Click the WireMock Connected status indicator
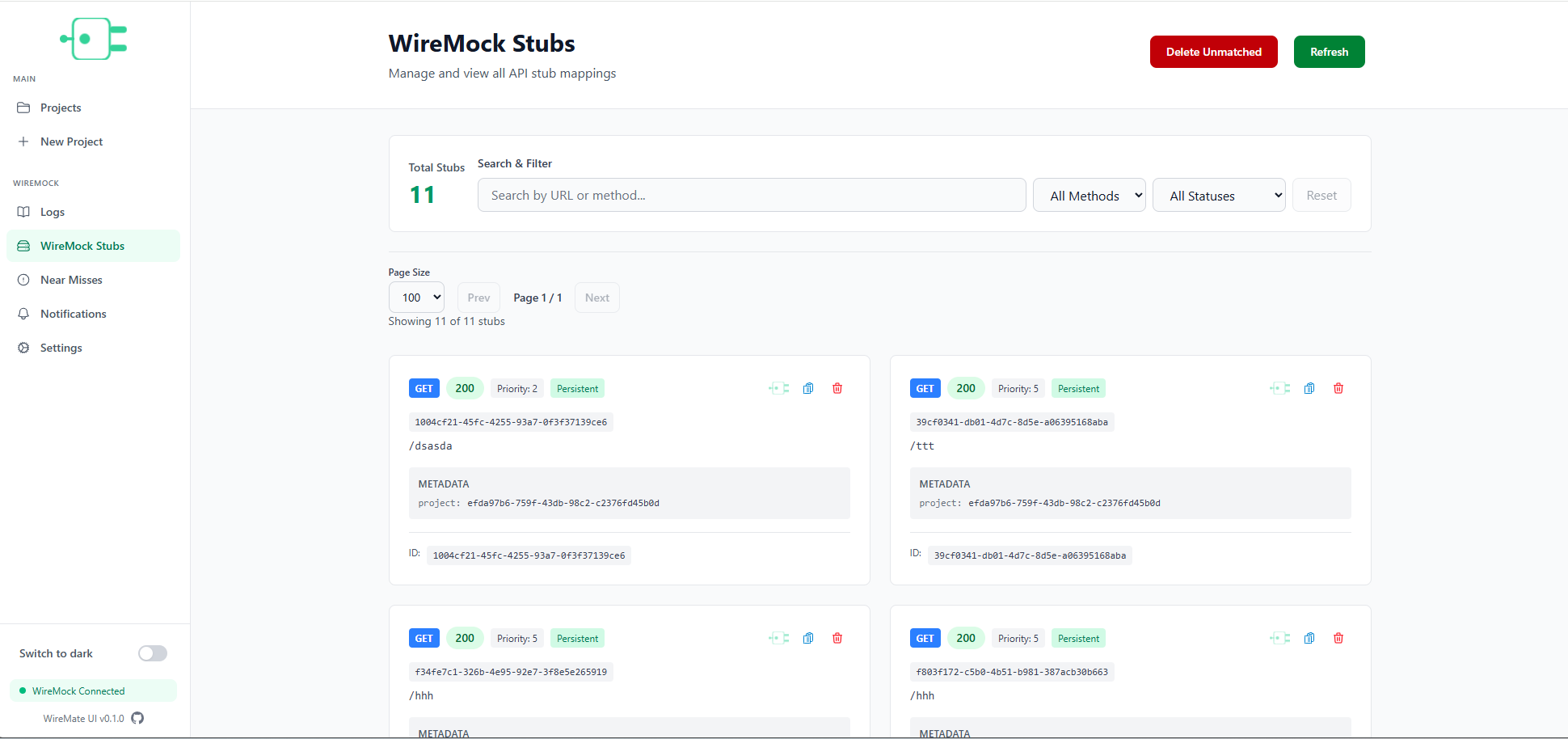The image size is (1568, 739). 94,690
